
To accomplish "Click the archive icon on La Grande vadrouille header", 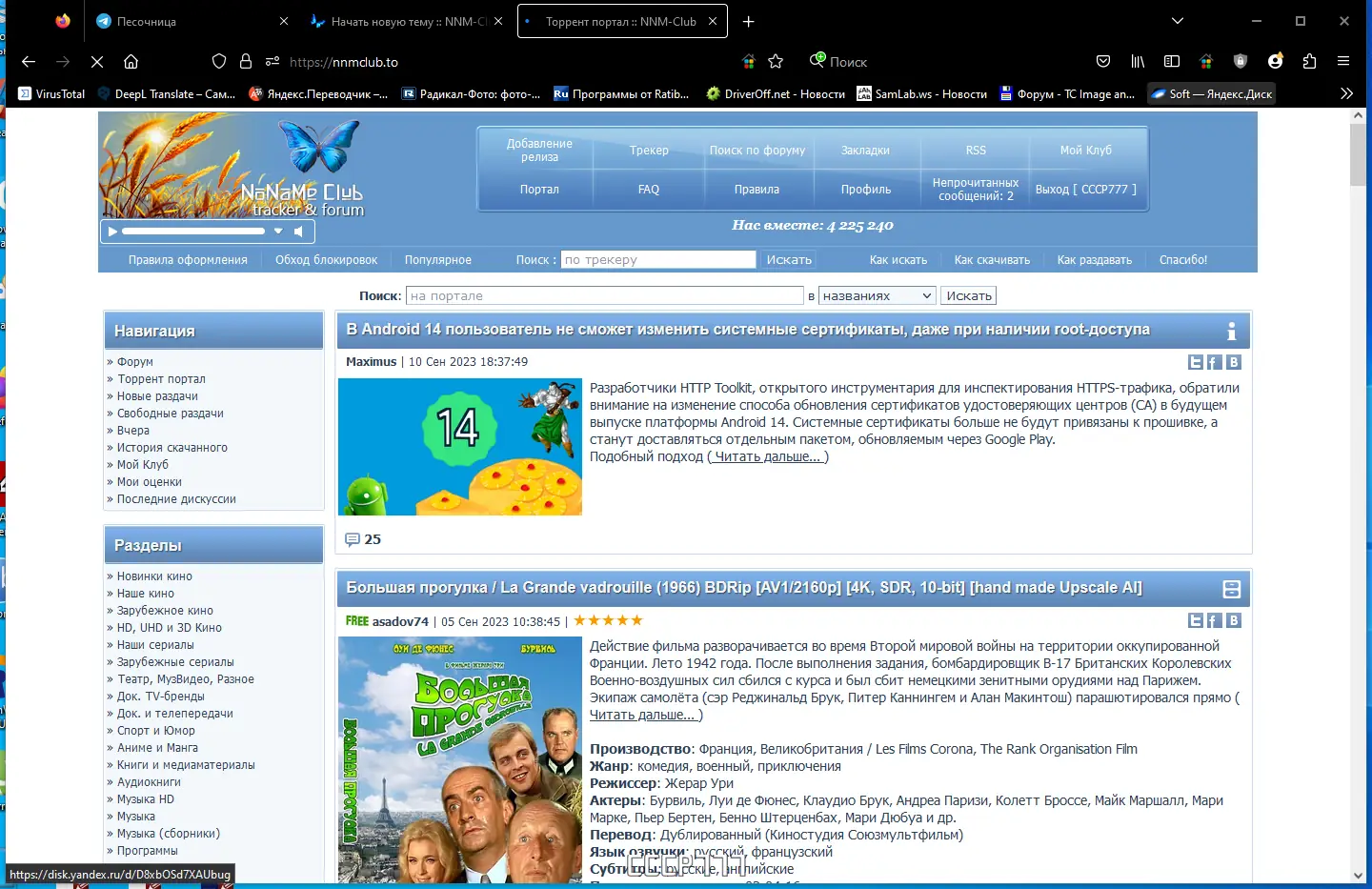I will (x=1231, y=589).
